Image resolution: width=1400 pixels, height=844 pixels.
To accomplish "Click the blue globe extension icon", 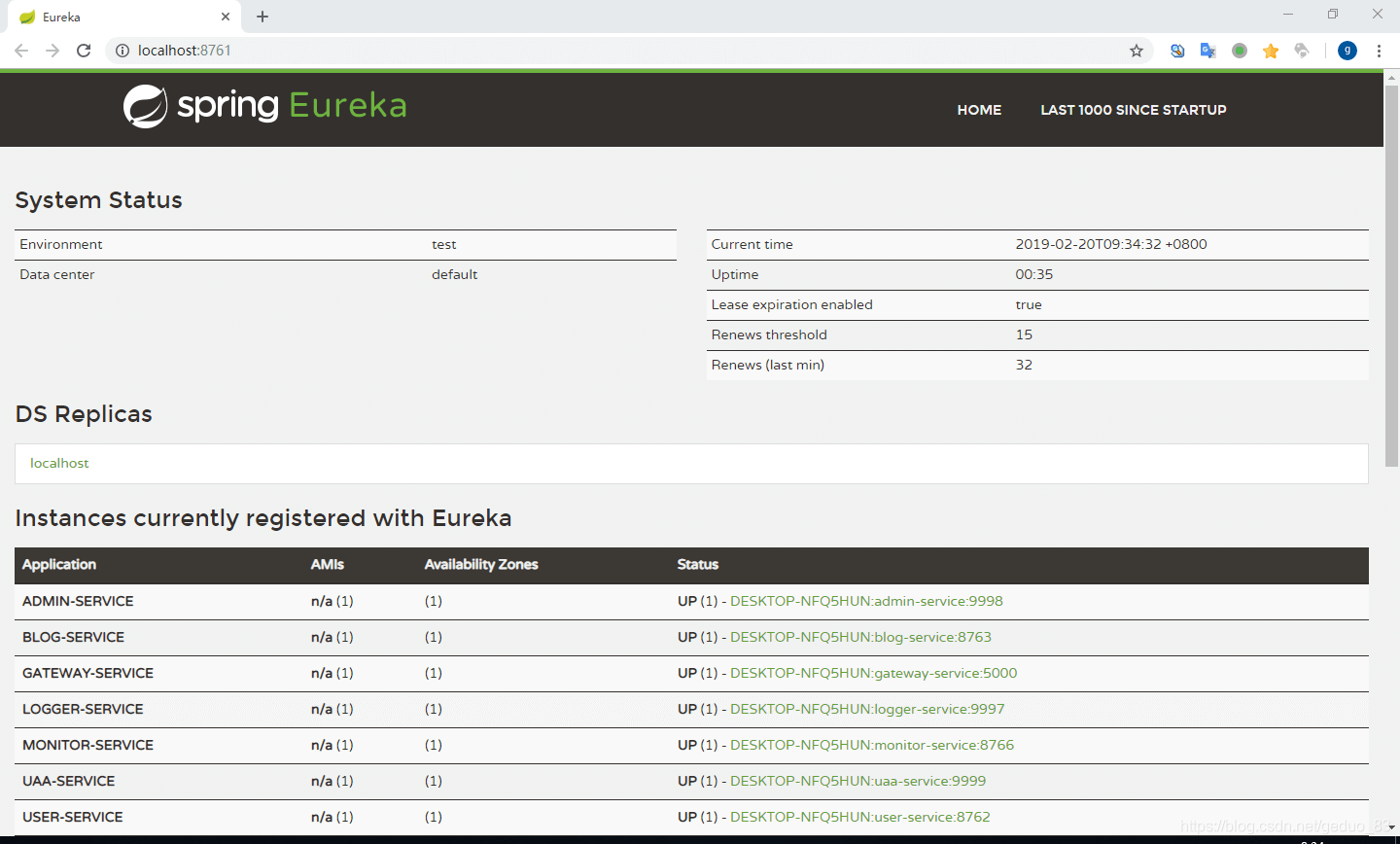I will [1177, 51].
